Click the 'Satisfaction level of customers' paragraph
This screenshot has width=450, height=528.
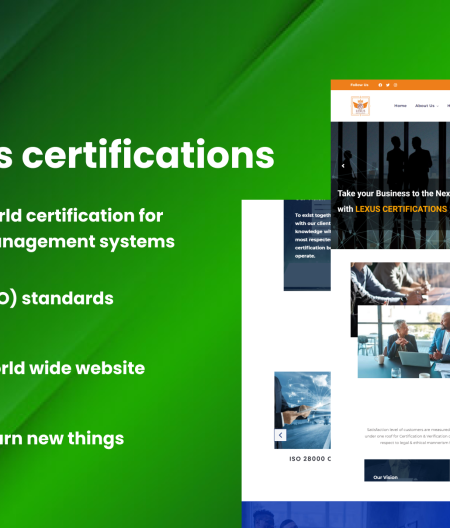tap(408, 436)
